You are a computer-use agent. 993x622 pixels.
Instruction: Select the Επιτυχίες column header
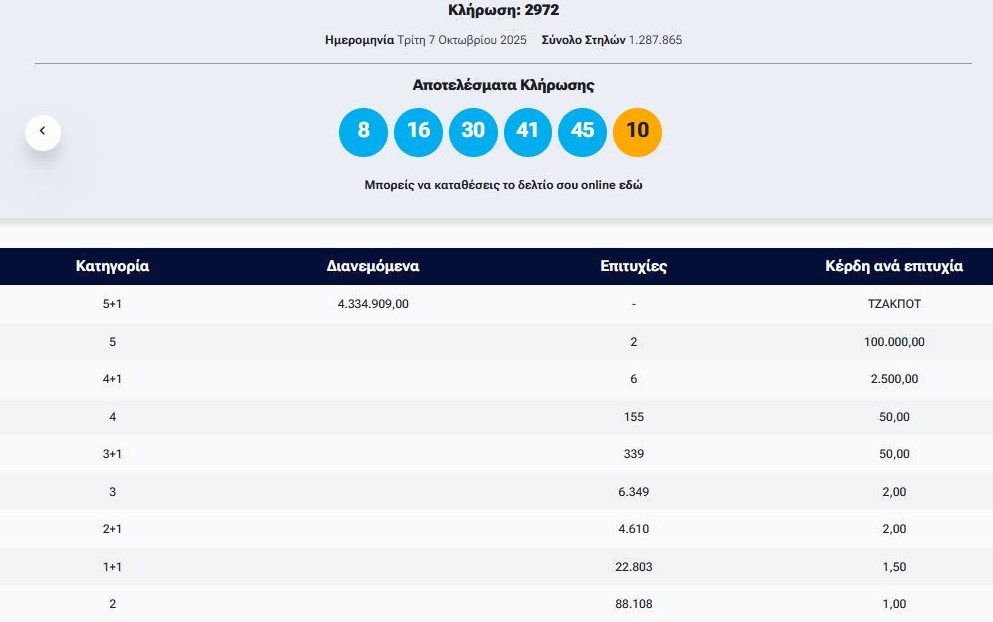coord(633,266)
